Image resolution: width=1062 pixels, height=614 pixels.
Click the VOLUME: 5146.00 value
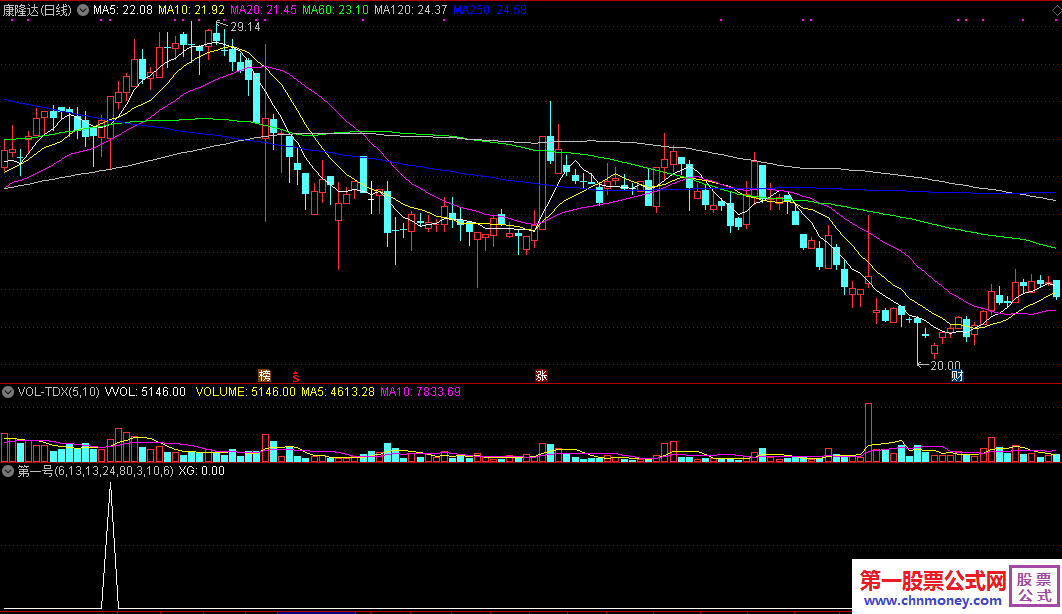click(x=246, y=391)
